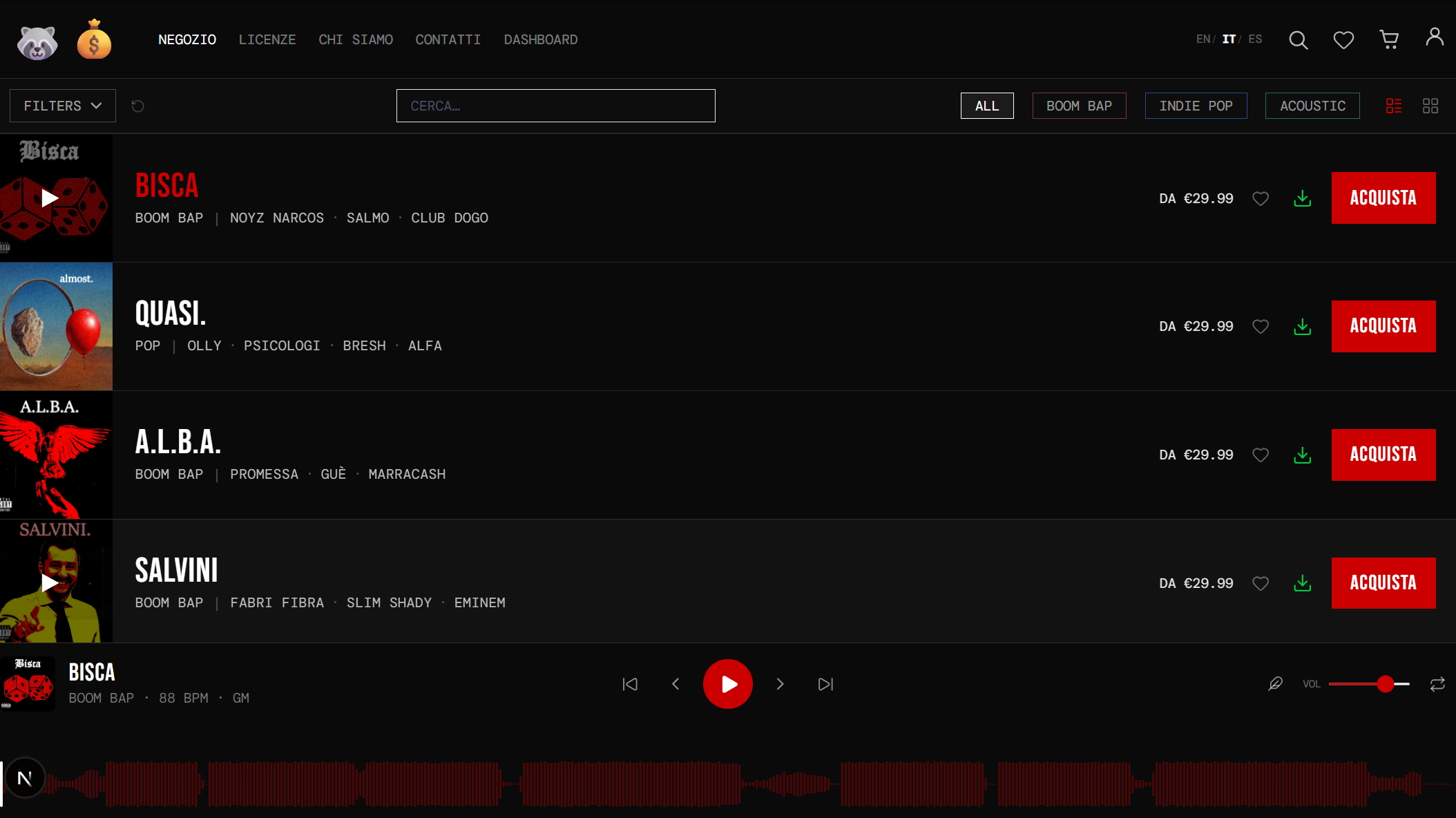Click the money bag icon
Viewport: 1456px width, 818px height.
pos(94,39)
